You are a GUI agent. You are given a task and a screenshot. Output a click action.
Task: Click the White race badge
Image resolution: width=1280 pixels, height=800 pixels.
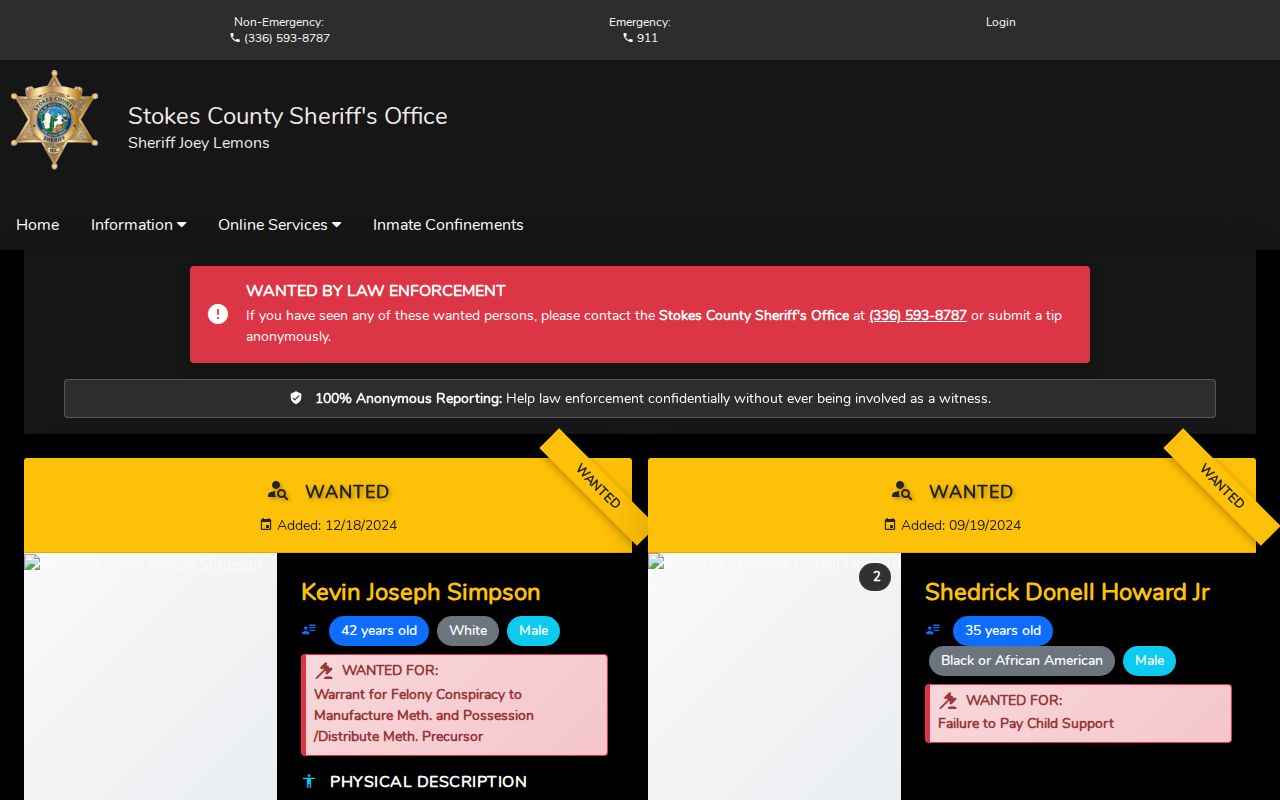tap(468, 630)
